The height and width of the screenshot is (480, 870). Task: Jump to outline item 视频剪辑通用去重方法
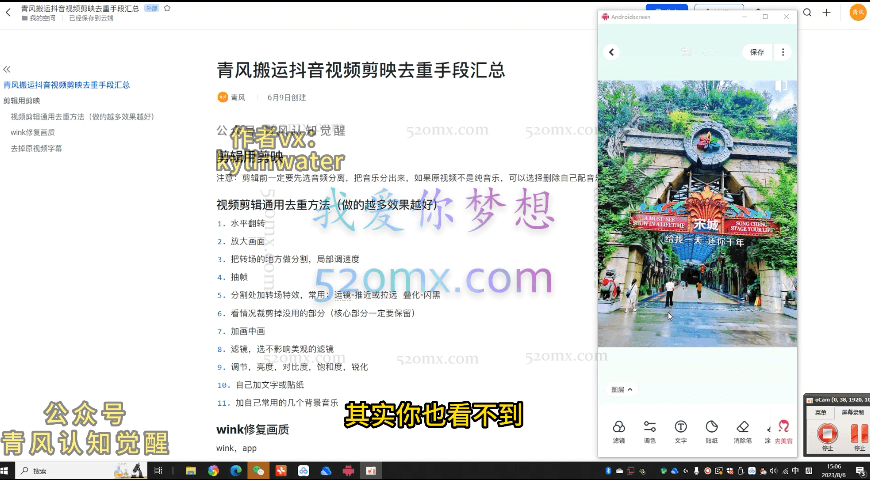[x=82, y=117]
